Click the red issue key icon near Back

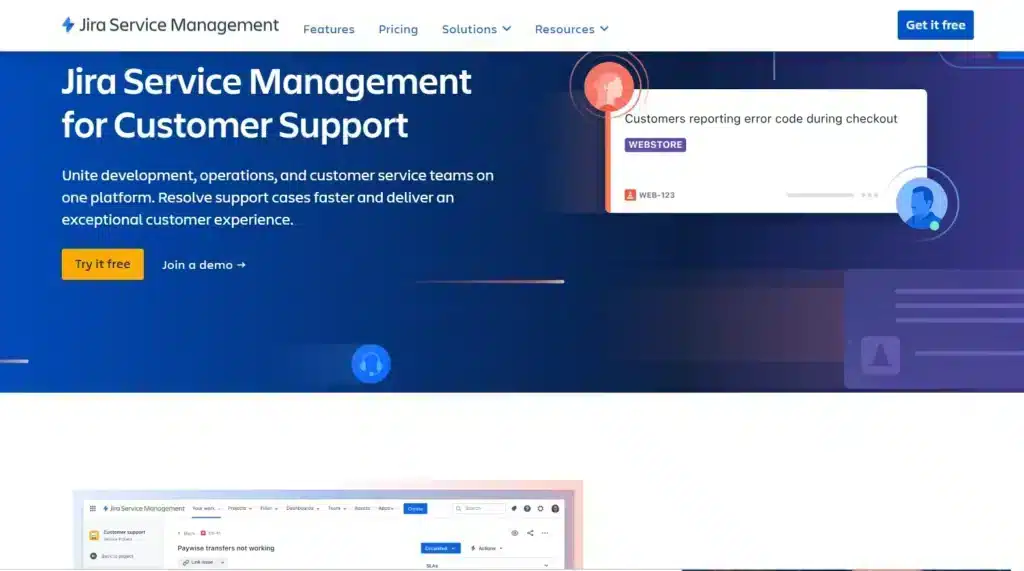(x=203, y=533)
